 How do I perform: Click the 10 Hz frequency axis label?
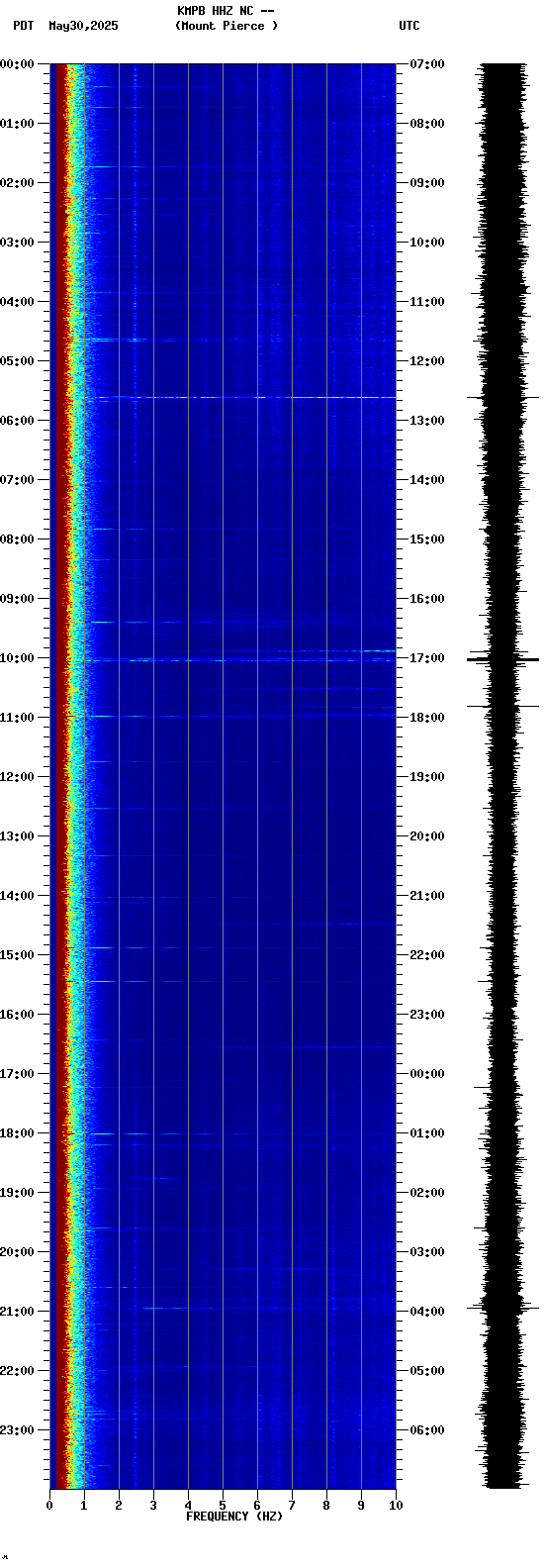coord(396,1506)
